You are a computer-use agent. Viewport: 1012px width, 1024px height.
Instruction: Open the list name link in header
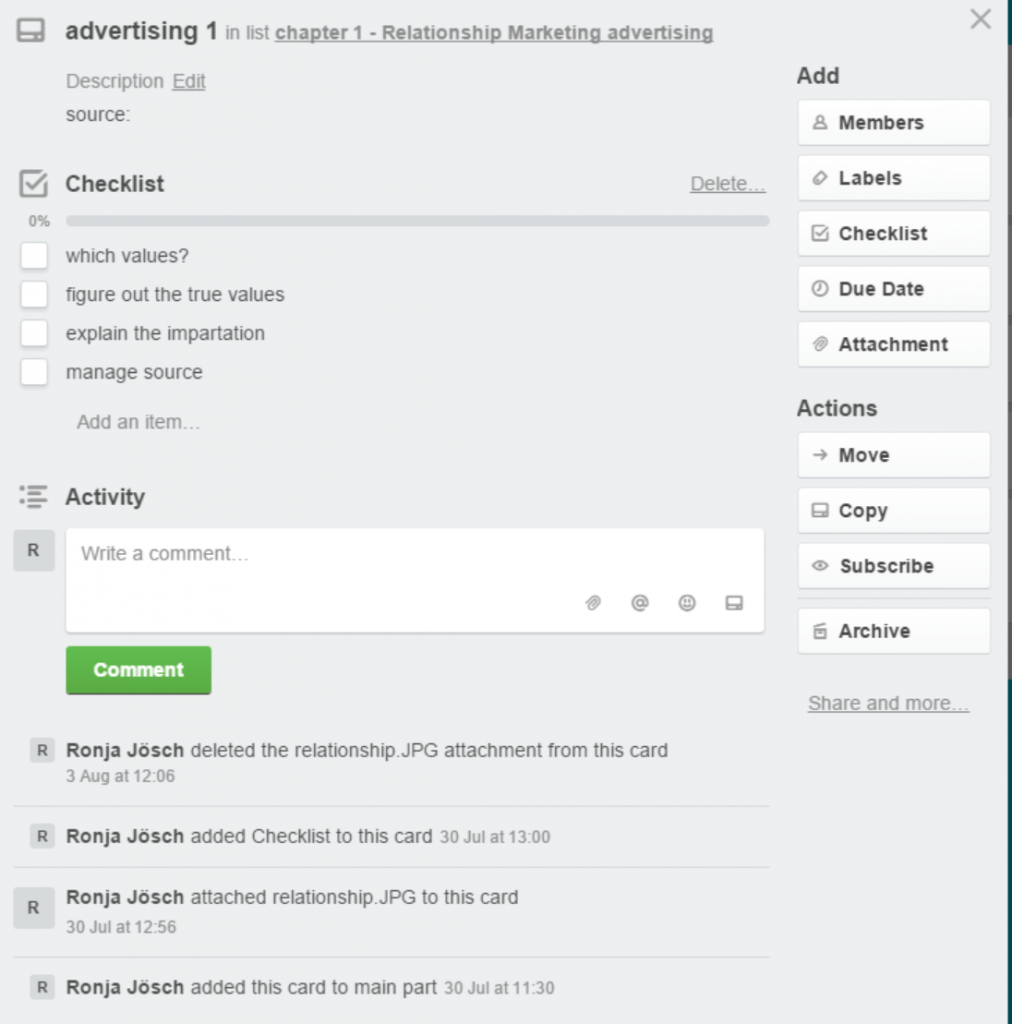494,33
